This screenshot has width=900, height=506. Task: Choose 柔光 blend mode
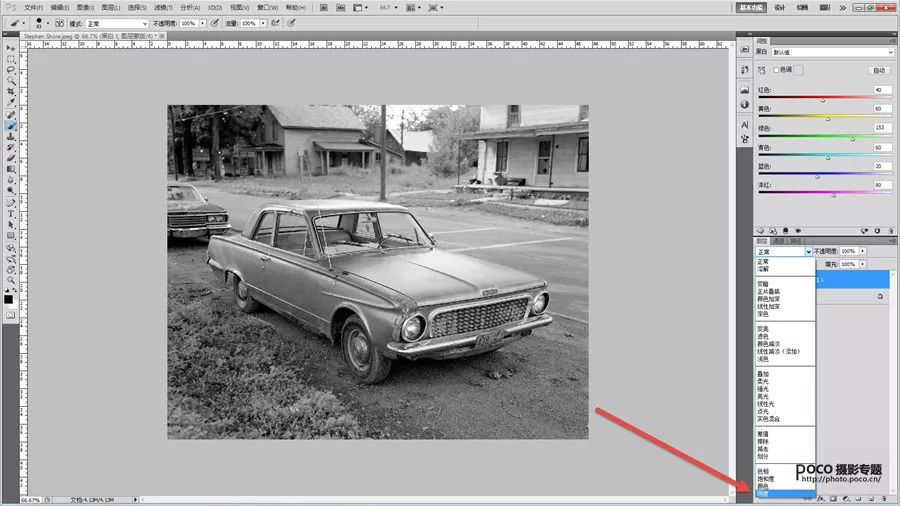(x=763, y=382)
